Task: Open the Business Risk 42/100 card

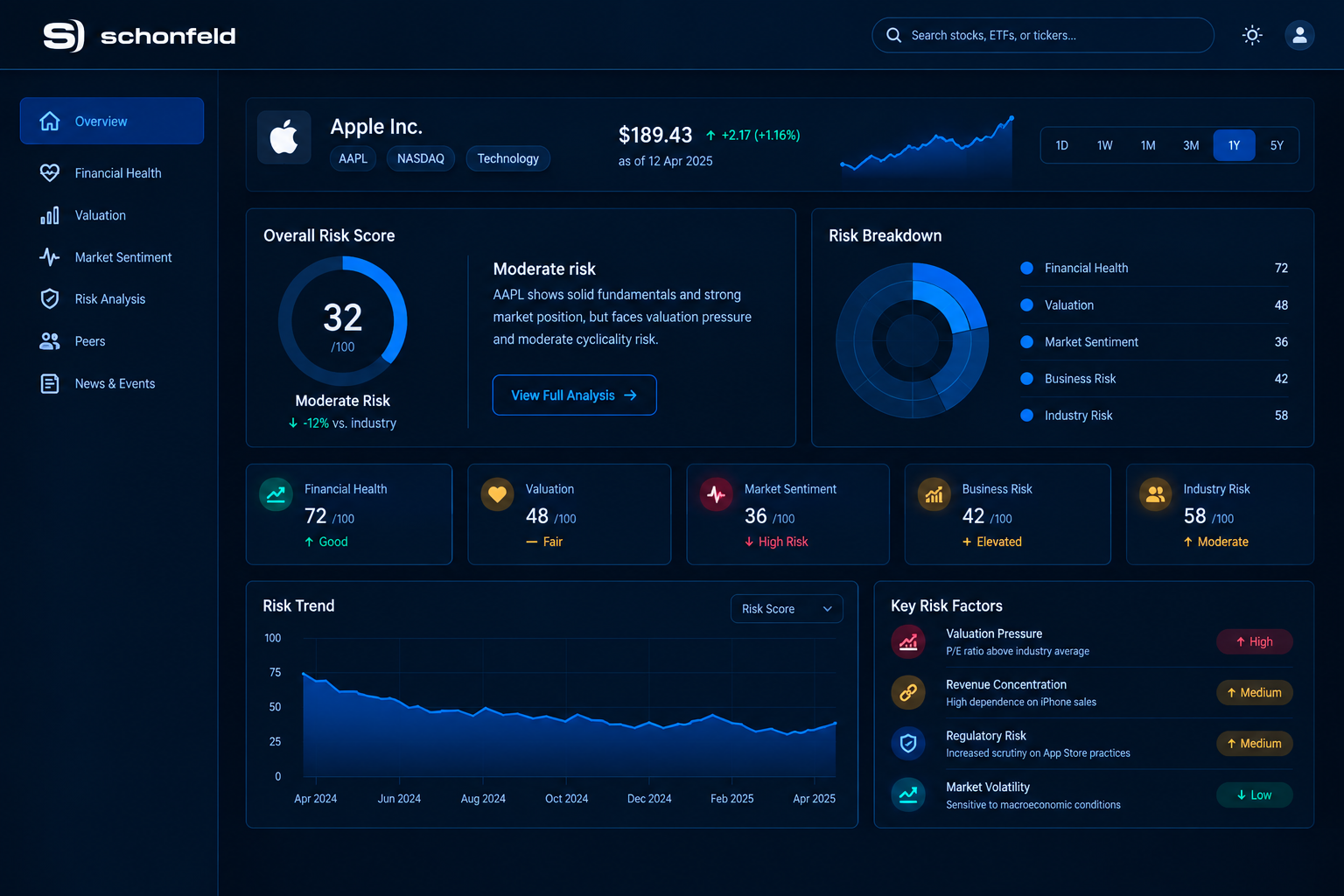Action: click(x=1007, y=514)
